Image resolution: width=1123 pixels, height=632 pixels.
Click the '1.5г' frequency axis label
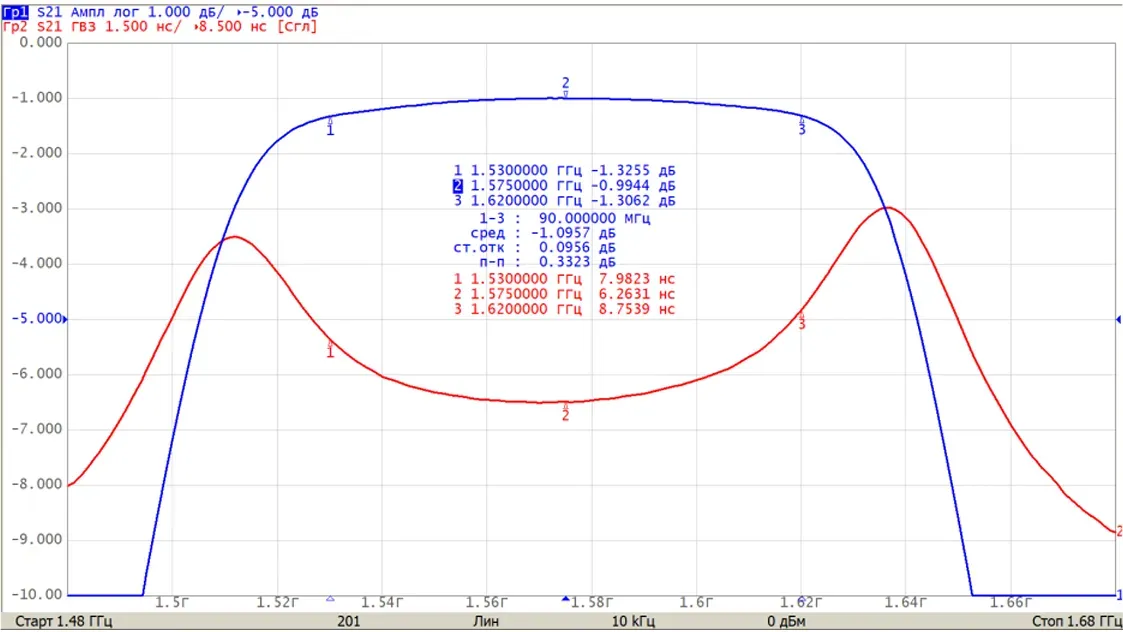click(x=173, y=603)
